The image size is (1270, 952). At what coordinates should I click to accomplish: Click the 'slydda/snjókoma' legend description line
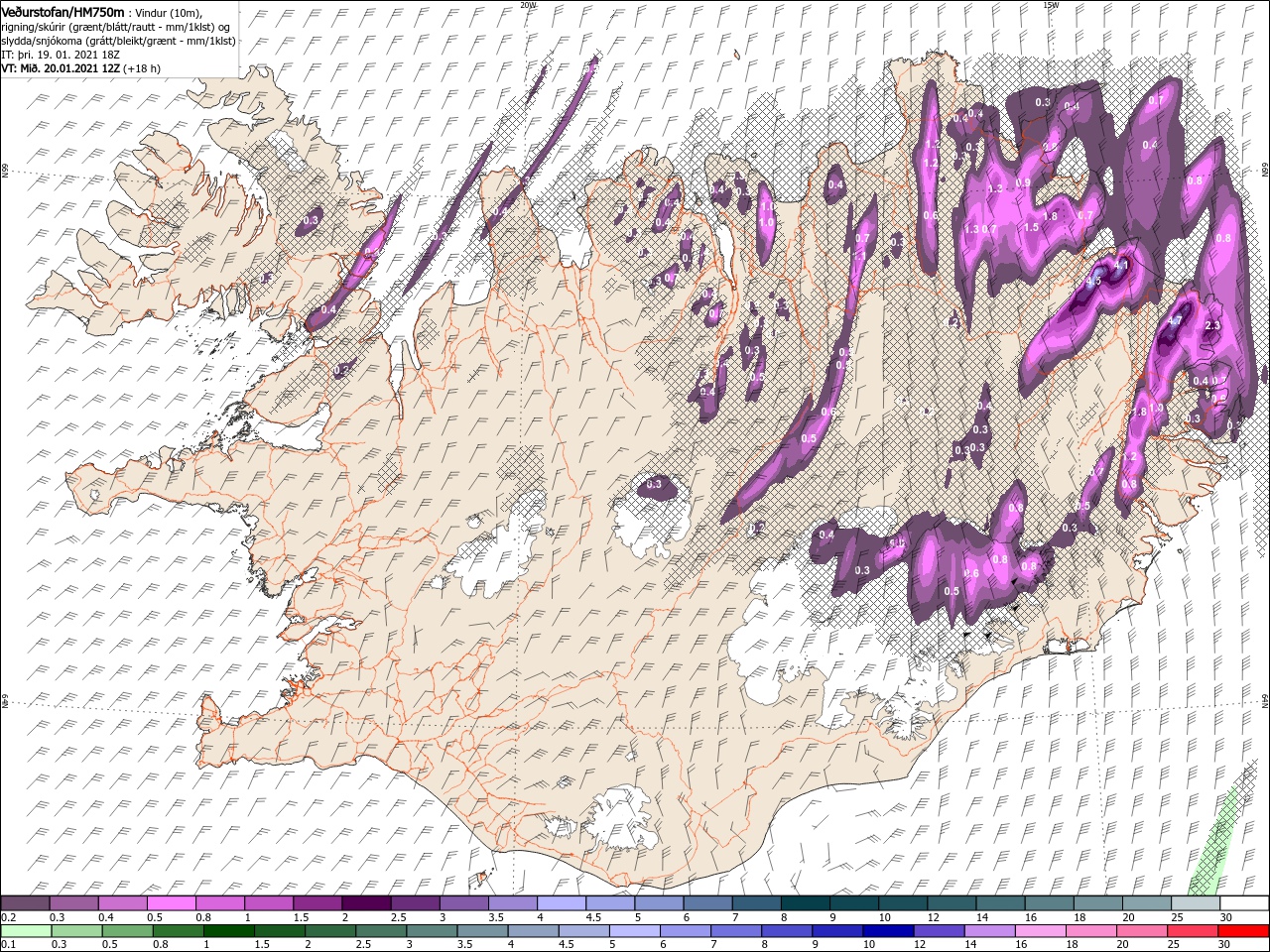118,41
